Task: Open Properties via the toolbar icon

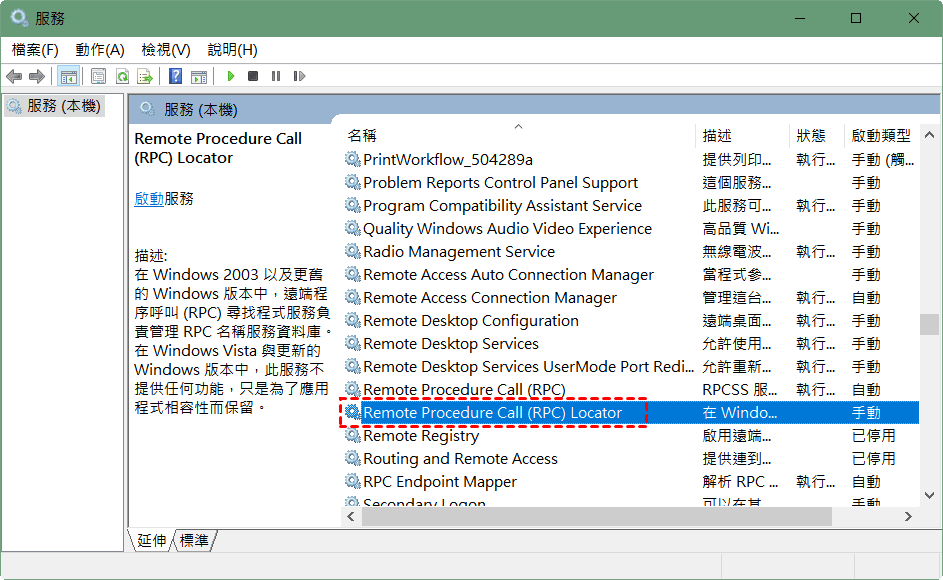Action: pos(98,76)
